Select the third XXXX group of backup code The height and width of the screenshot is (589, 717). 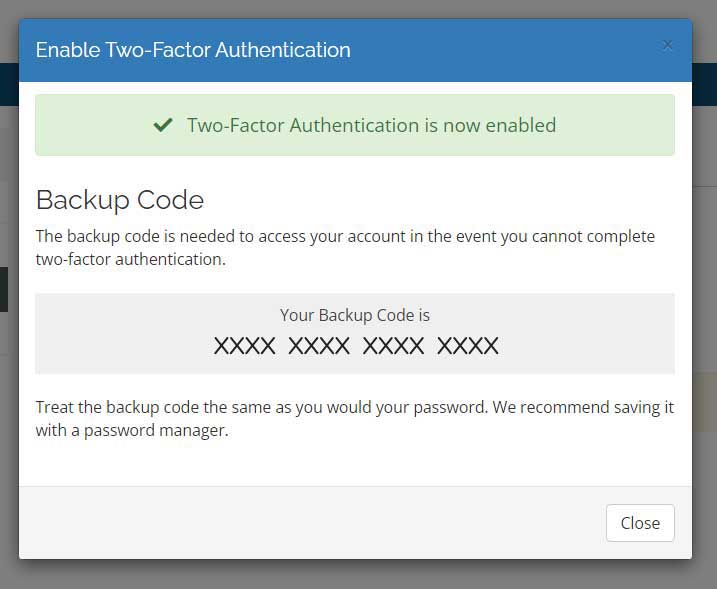pos(393,346)
